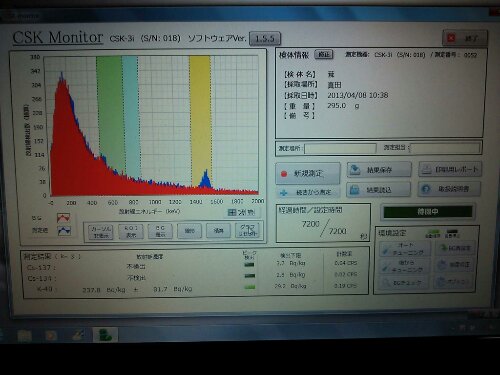The height and width of the screenshot is (375, 500).
Task: Start a new measurement with the red-dot button
Action: pyautogui.click(x=308, y=173)
